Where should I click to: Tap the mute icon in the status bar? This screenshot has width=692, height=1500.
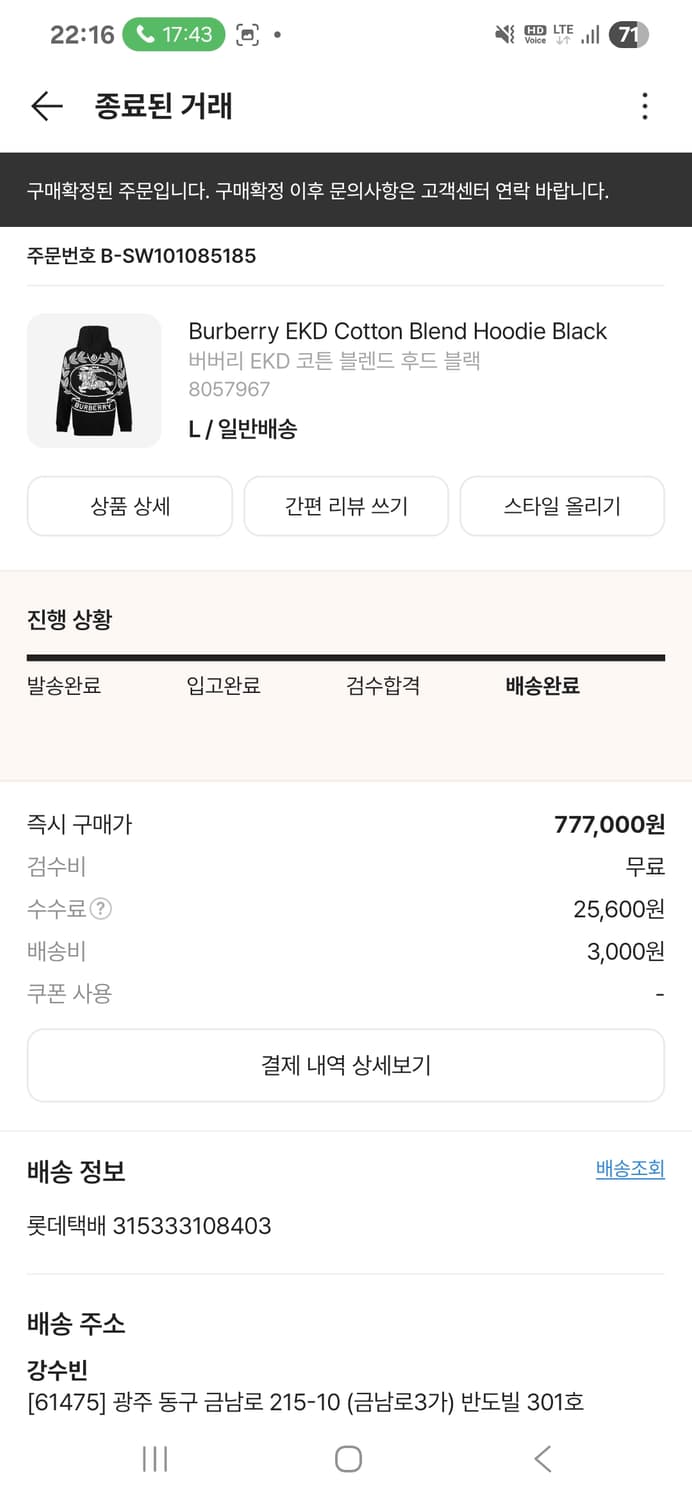point(505,33)
